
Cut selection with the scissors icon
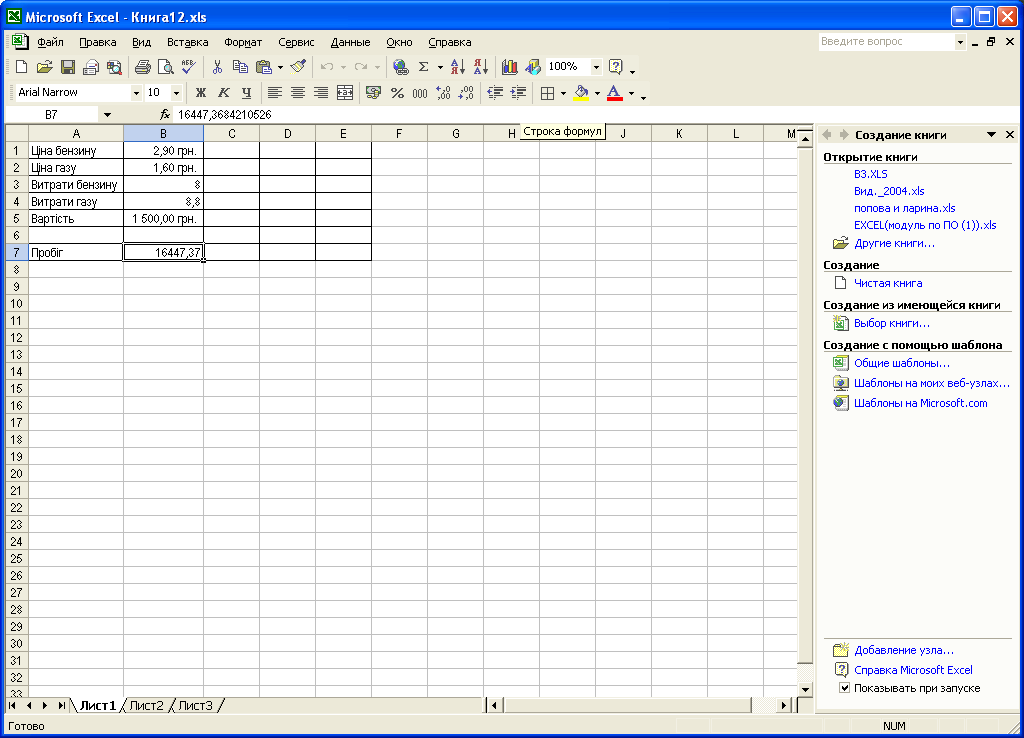click(217, 67)
